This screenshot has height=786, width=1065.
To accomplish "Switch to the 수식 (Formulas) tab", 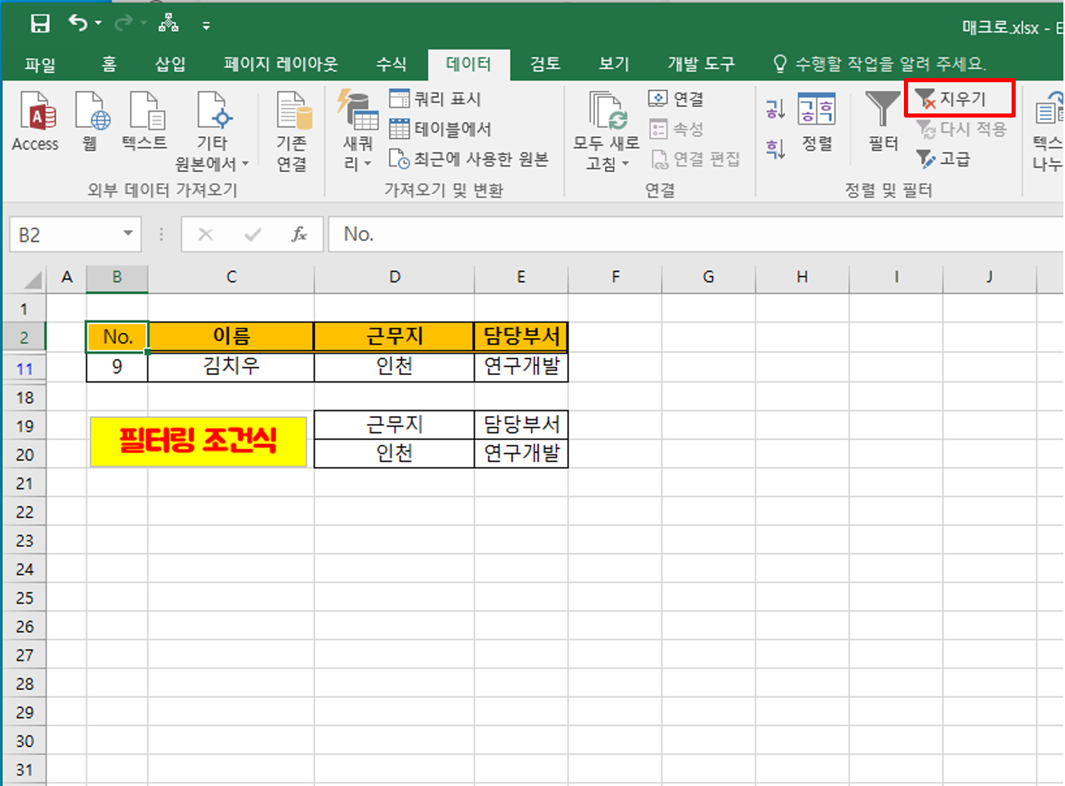I will (391, 65).
